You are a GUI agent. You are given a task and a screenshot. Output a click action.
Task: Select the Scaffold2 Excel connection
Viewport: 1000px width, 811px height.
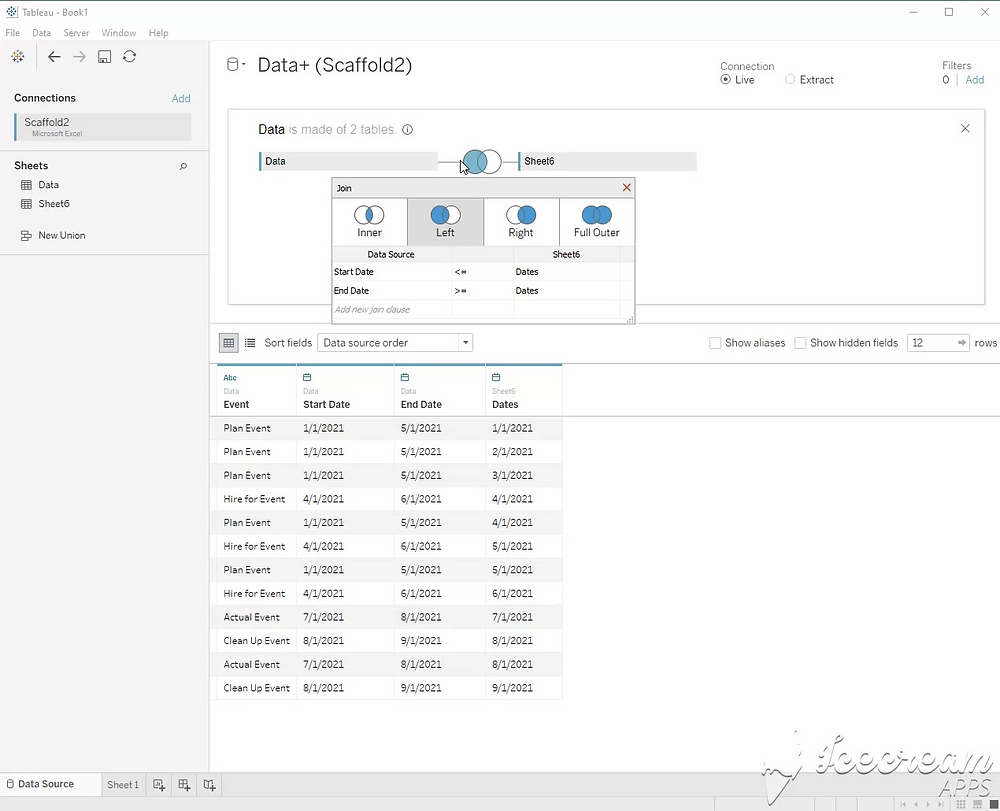point(103,127)
